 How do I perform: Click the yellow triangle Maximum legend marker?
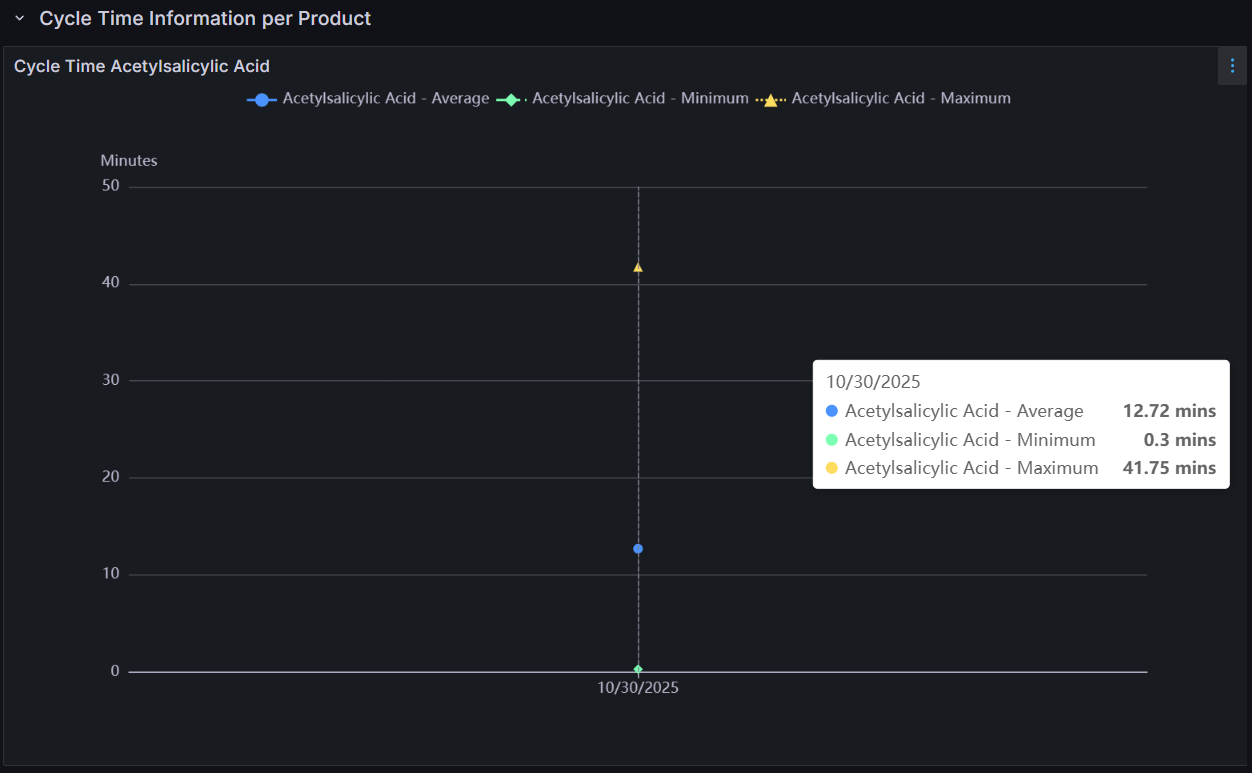tap(770, 100)
